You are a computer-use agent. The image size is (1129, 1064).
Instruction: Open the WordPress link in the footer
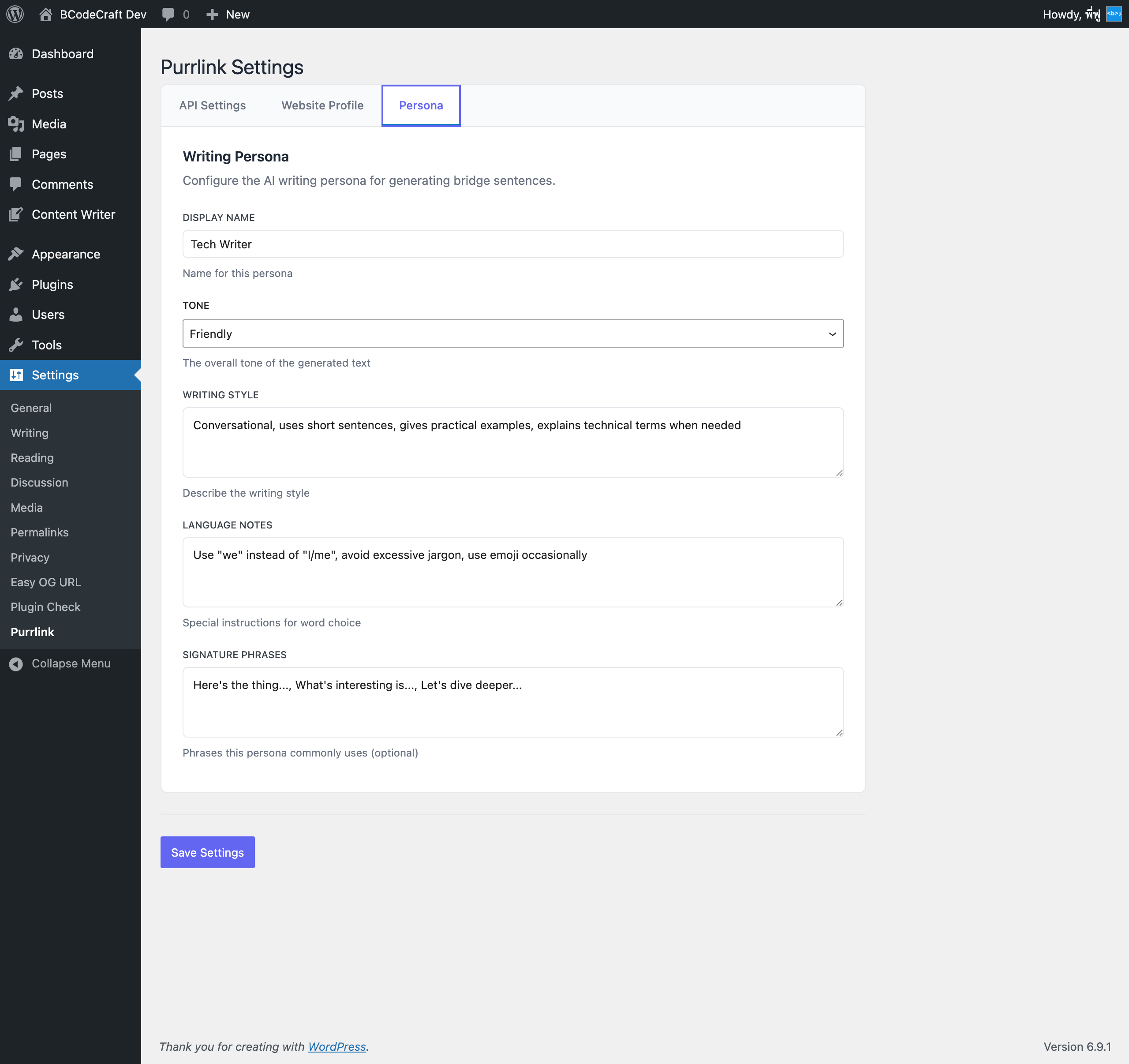337,1046
